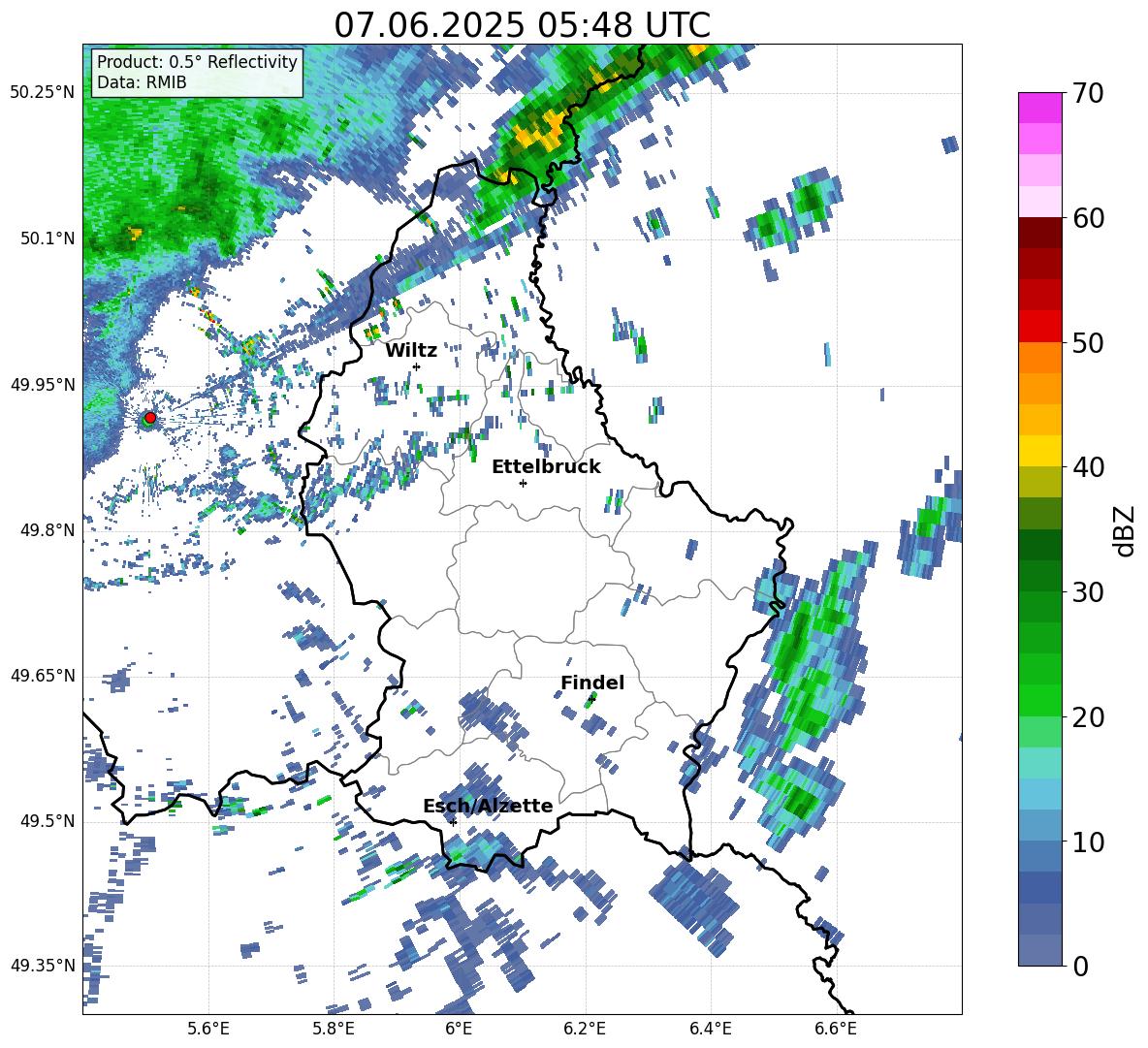Click the 49.35°N latitude label
This screenshot has height=1048, width=1148.
click(x=43, y=966)
